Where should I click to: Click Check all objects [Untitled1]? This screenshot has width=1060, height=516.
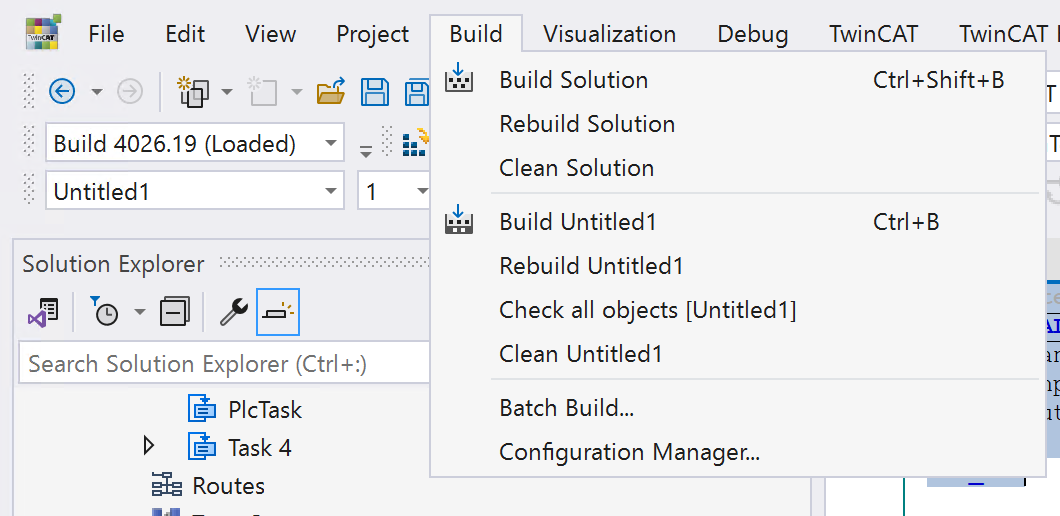pos(647,310)
